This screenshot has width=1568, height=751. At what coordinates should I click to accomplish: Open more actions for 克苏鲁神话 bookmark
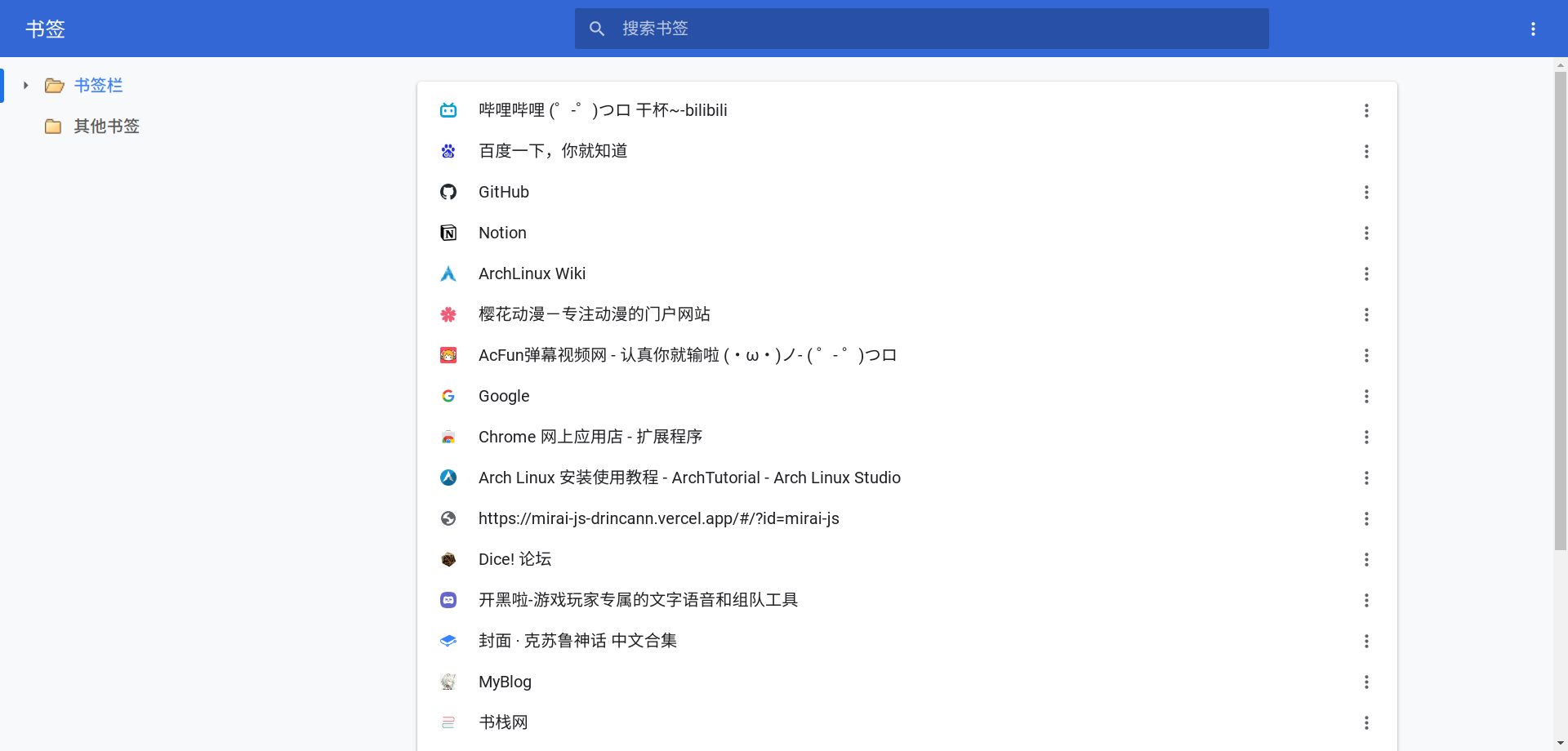click(1366, 641)
